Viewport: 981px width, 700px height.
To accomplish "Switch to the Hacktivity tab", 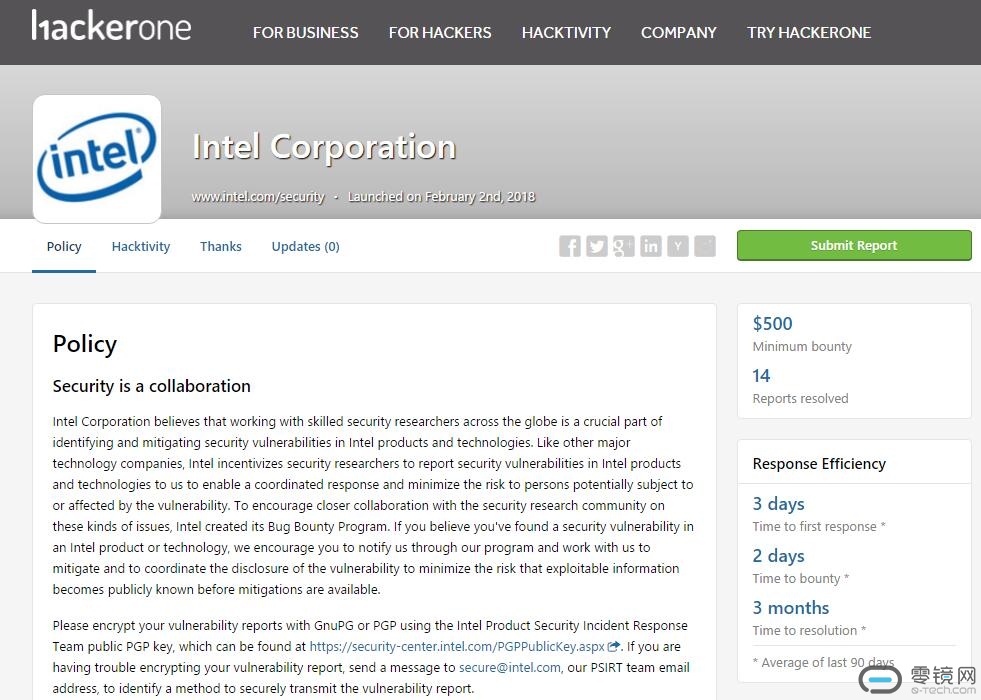I will click(x=141, y=246).
